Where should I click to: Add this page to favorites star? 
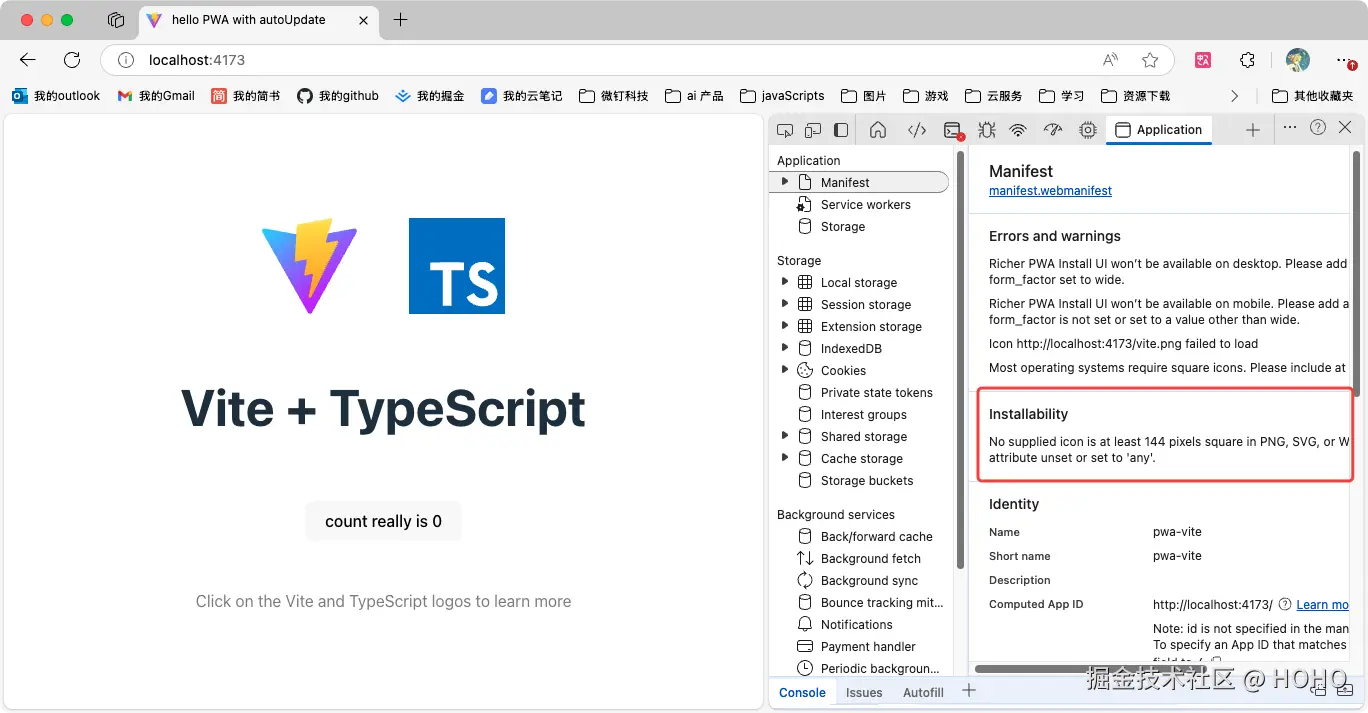(1150, 60)
